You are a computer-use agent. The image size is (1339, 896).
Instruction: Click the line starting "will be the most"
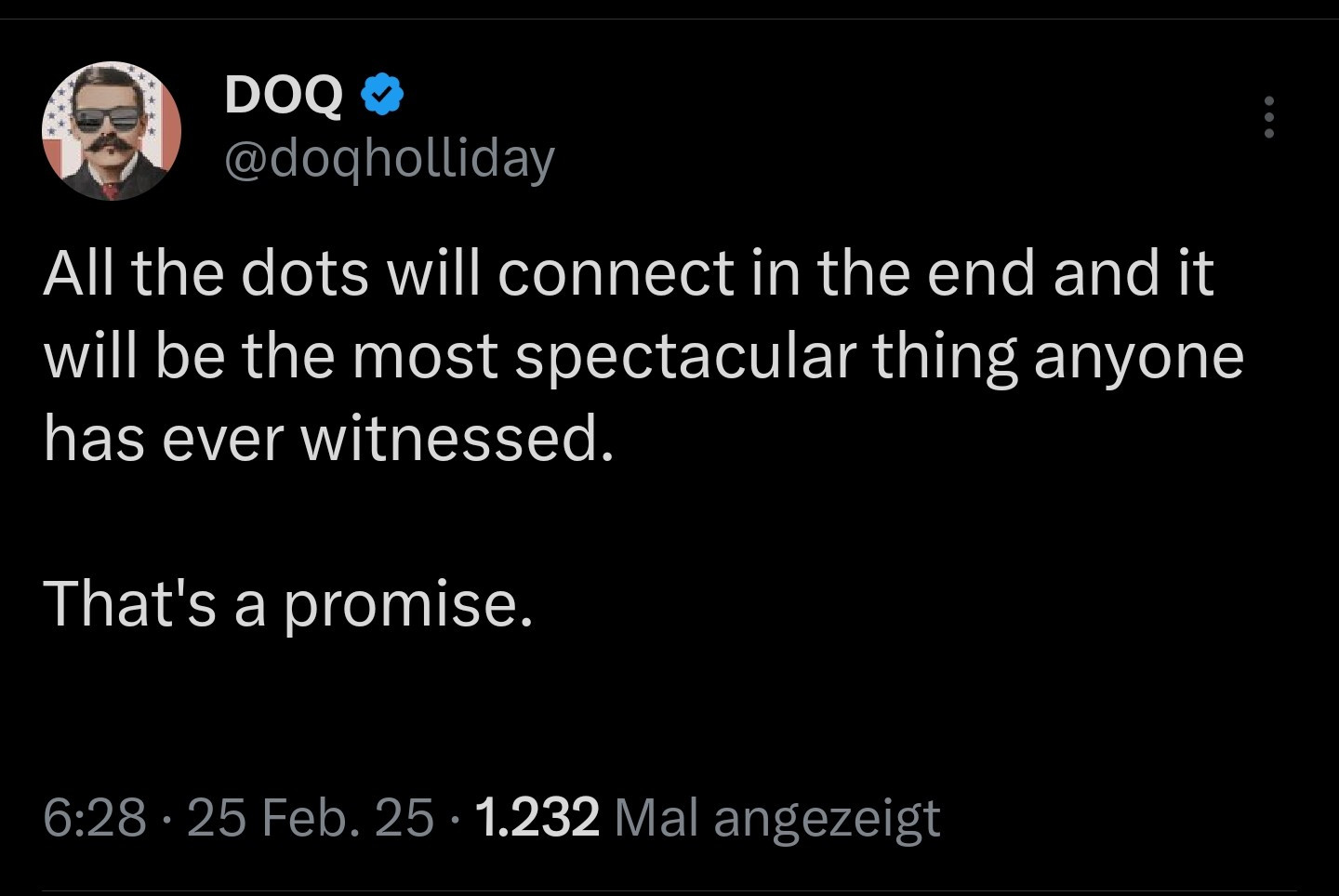[x=643, y=357]
